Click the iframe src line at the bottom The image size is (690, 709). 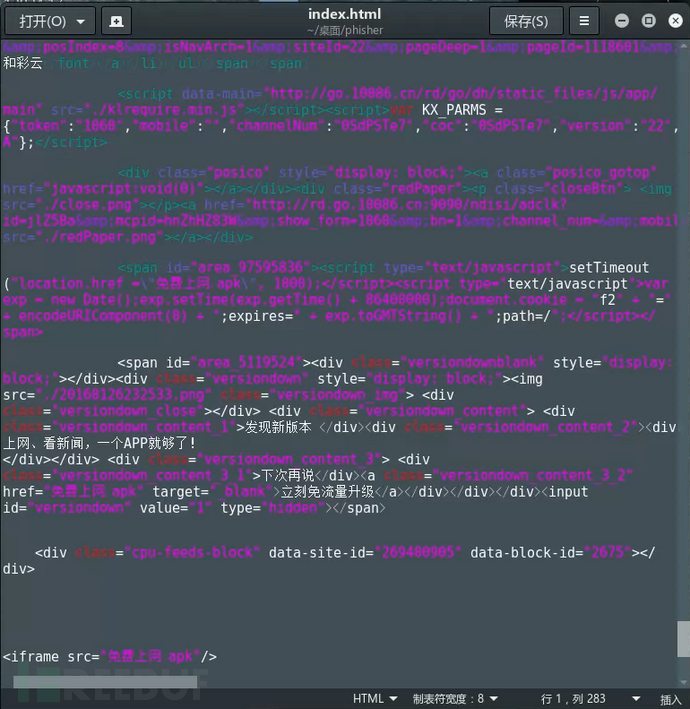click(110, 657)
